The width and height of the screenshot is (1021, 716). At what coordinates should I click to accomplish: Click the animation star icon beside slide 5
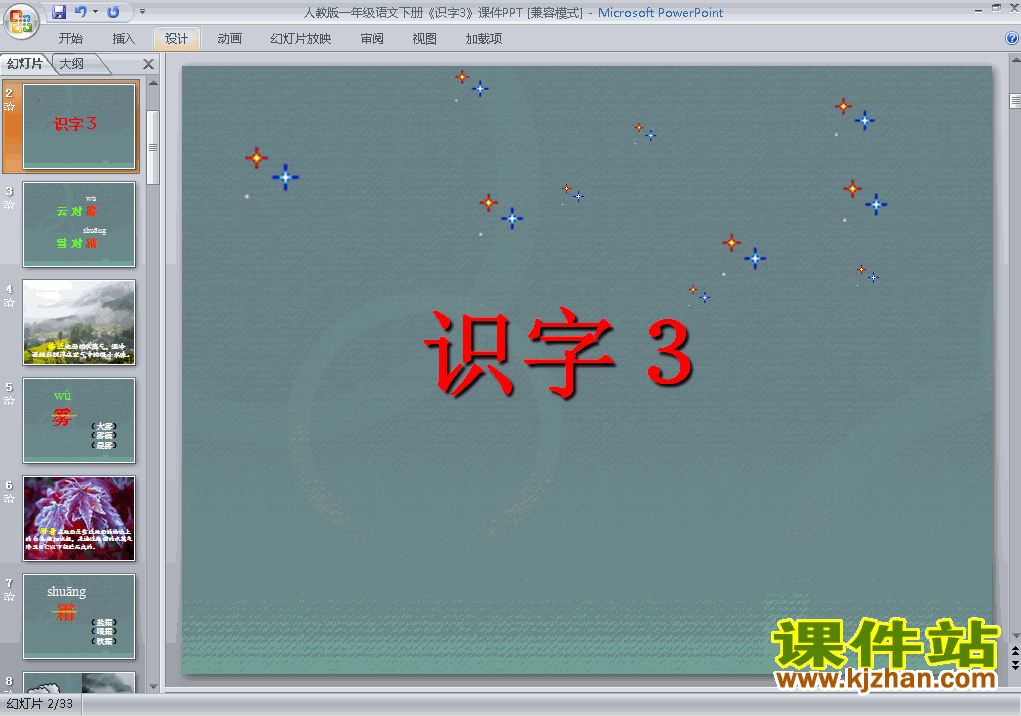[x=9, y=400]
